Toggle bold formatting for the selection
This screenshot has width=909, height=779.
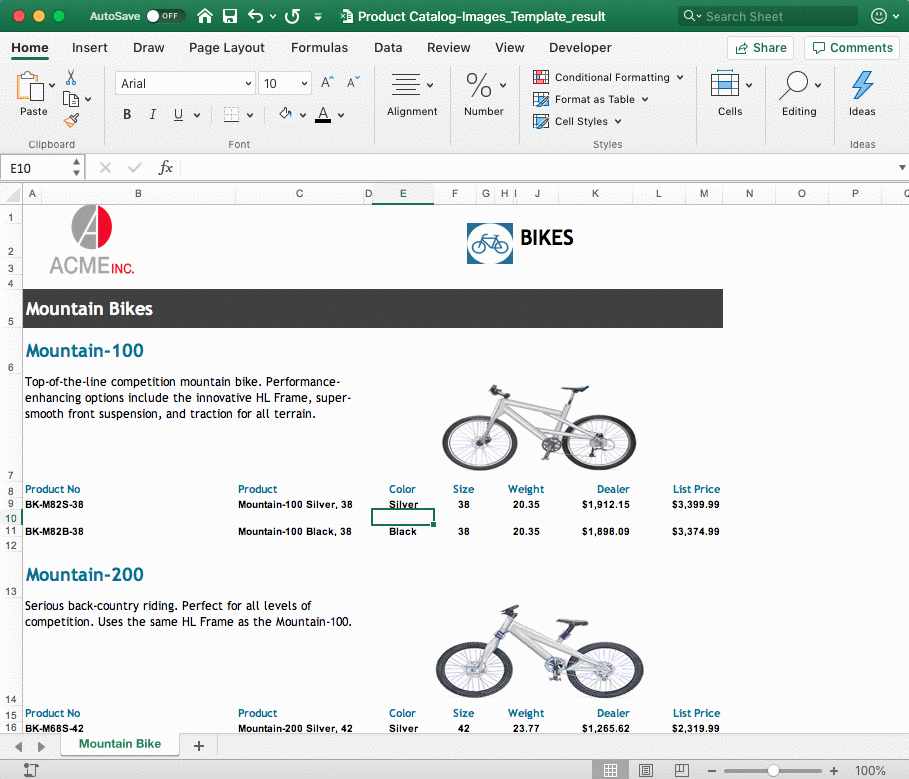tap(126, 114)
